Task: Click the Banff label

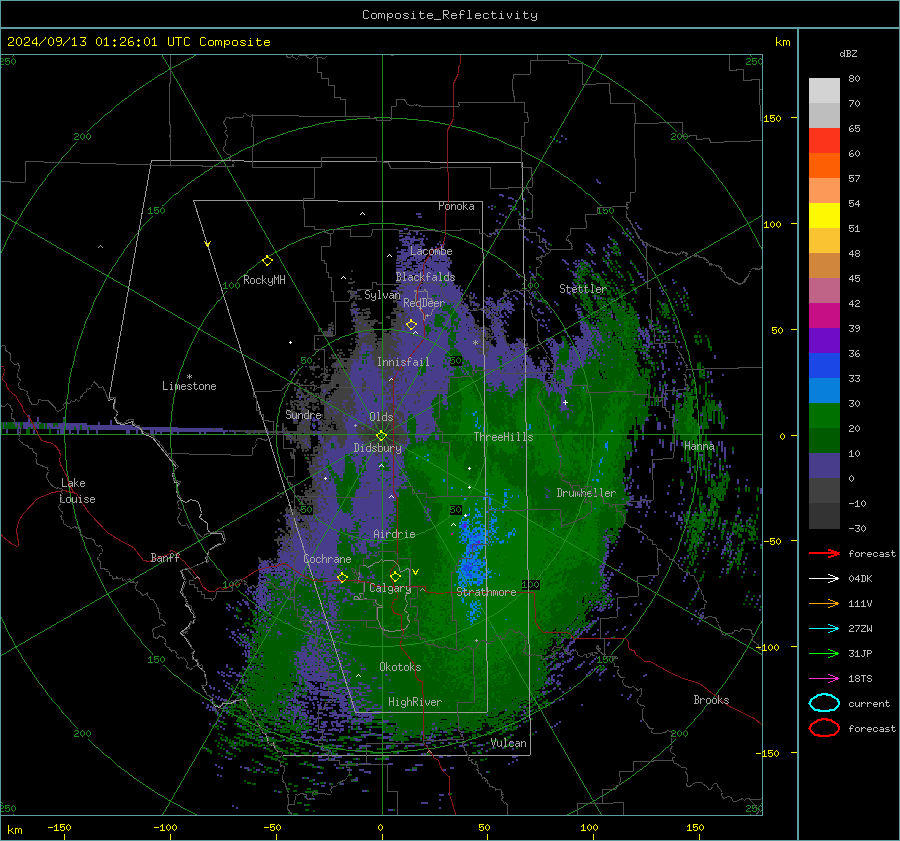Action: pyautogui.click(x=165, y=557)
